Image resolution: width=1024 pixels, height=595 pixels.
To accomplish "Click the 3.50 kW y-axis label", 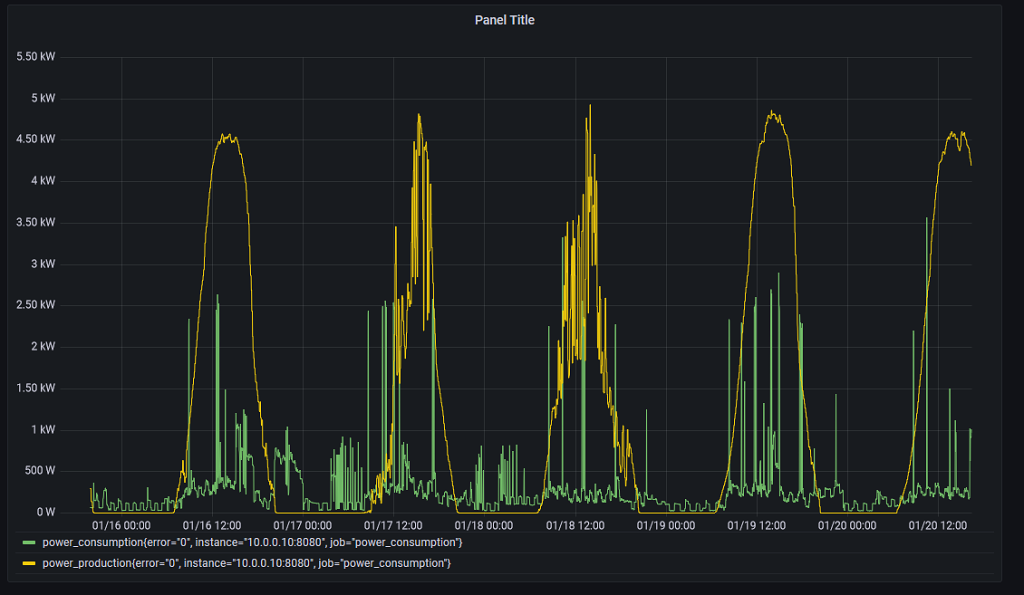I will click(x=36, y=222).
